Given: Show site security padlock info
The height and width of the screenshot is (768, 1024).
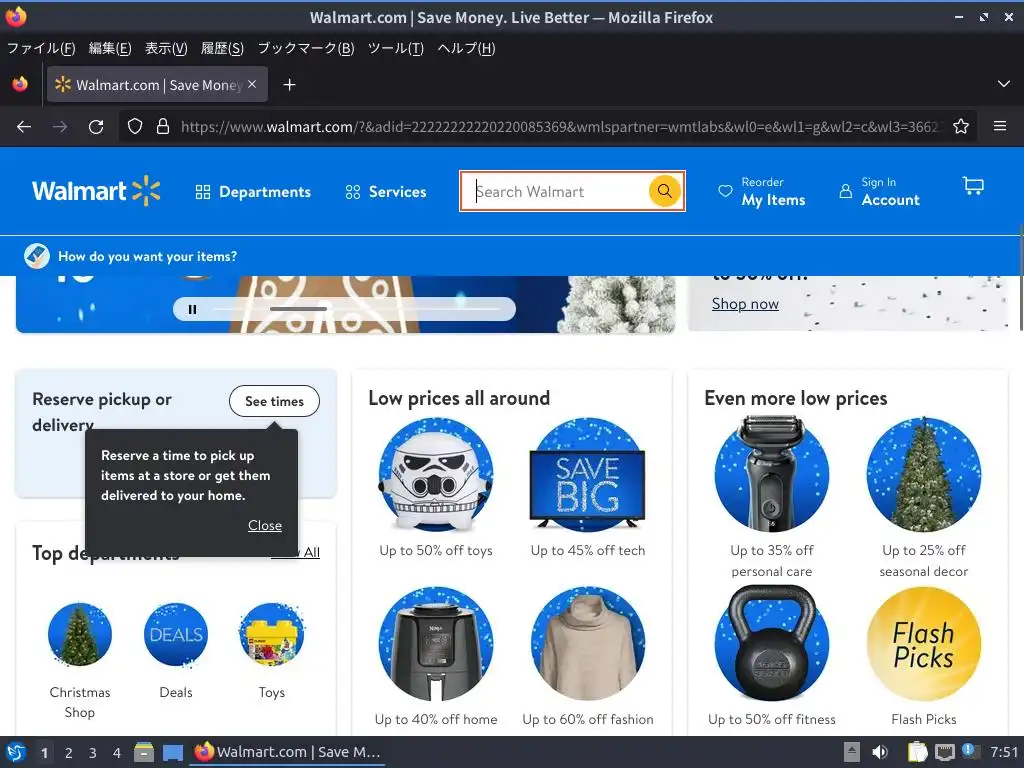Looking at the screenshot, I should [163, 127].
